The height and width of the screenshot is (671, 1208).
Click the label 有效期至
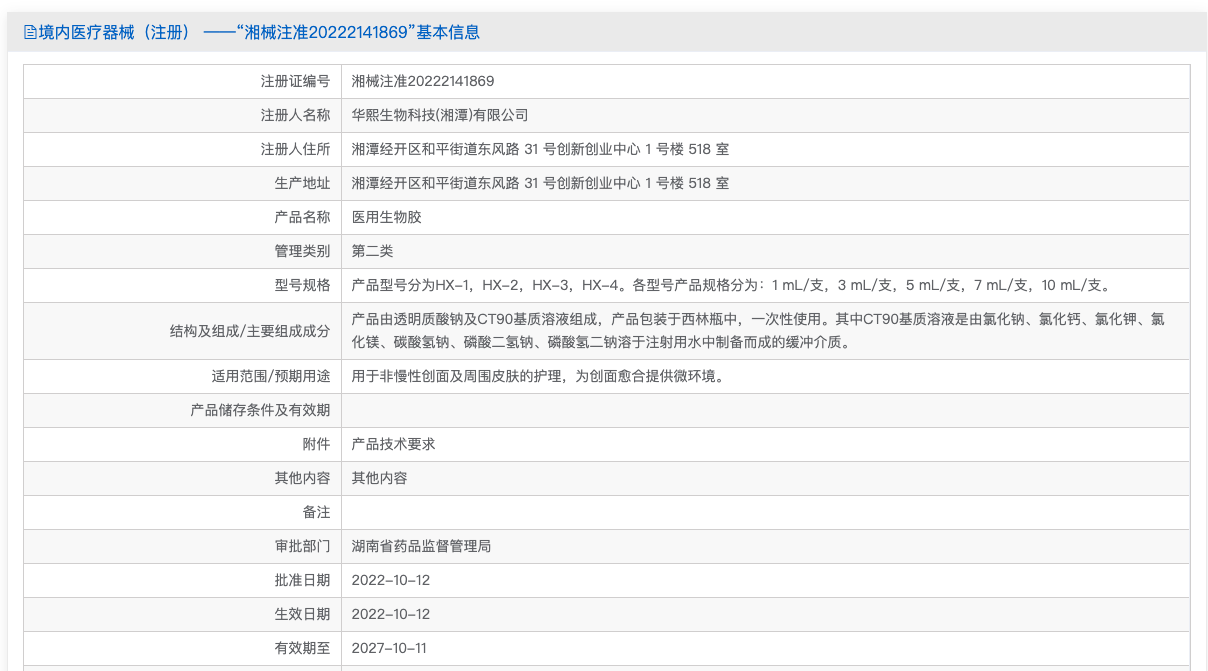pos(302,648)
